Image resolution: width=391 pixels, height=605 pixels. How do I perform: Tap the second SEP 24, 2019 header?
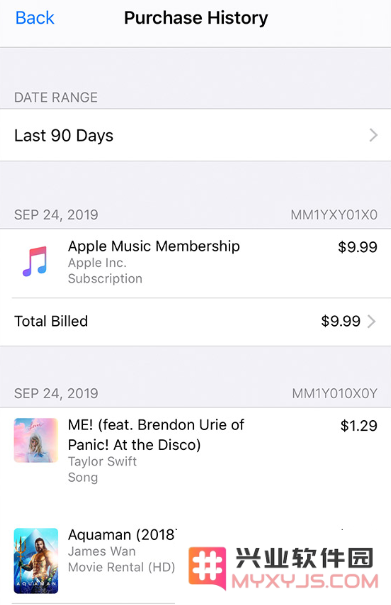(x=56, y=394)
